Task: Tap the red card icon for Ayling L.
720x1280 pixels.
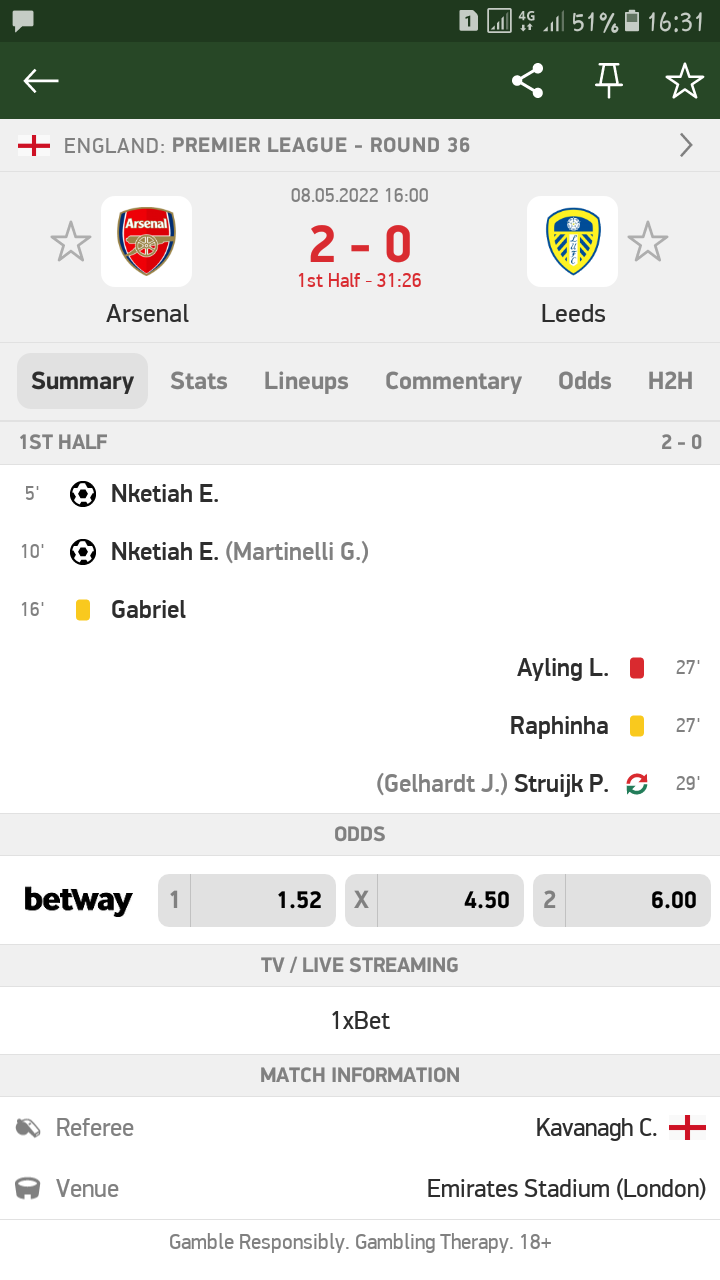Action: pyautogui.click(x=636, y=668)
